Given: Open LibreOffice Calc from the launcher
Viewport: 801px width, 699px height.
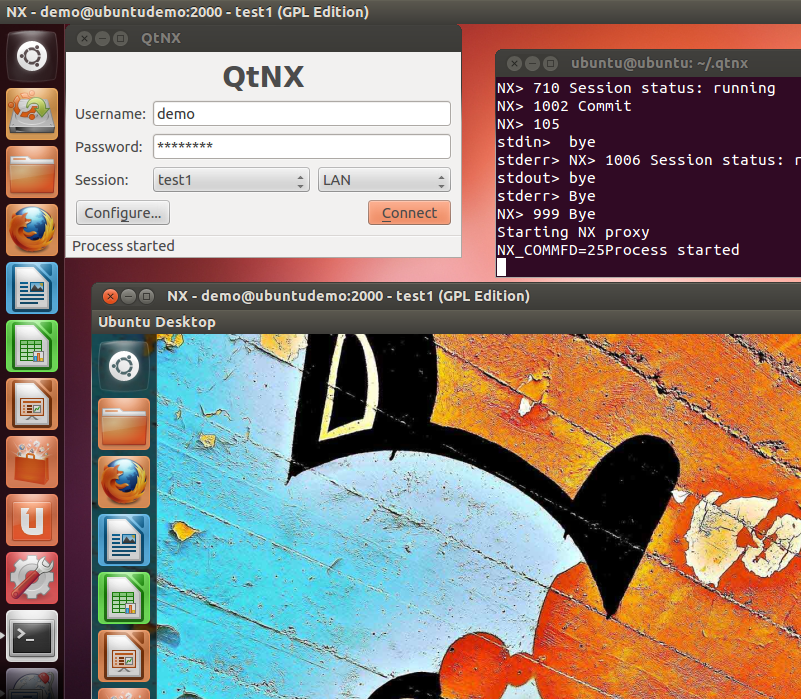Looking at the screenshot, I should click(x=31, y=345).
